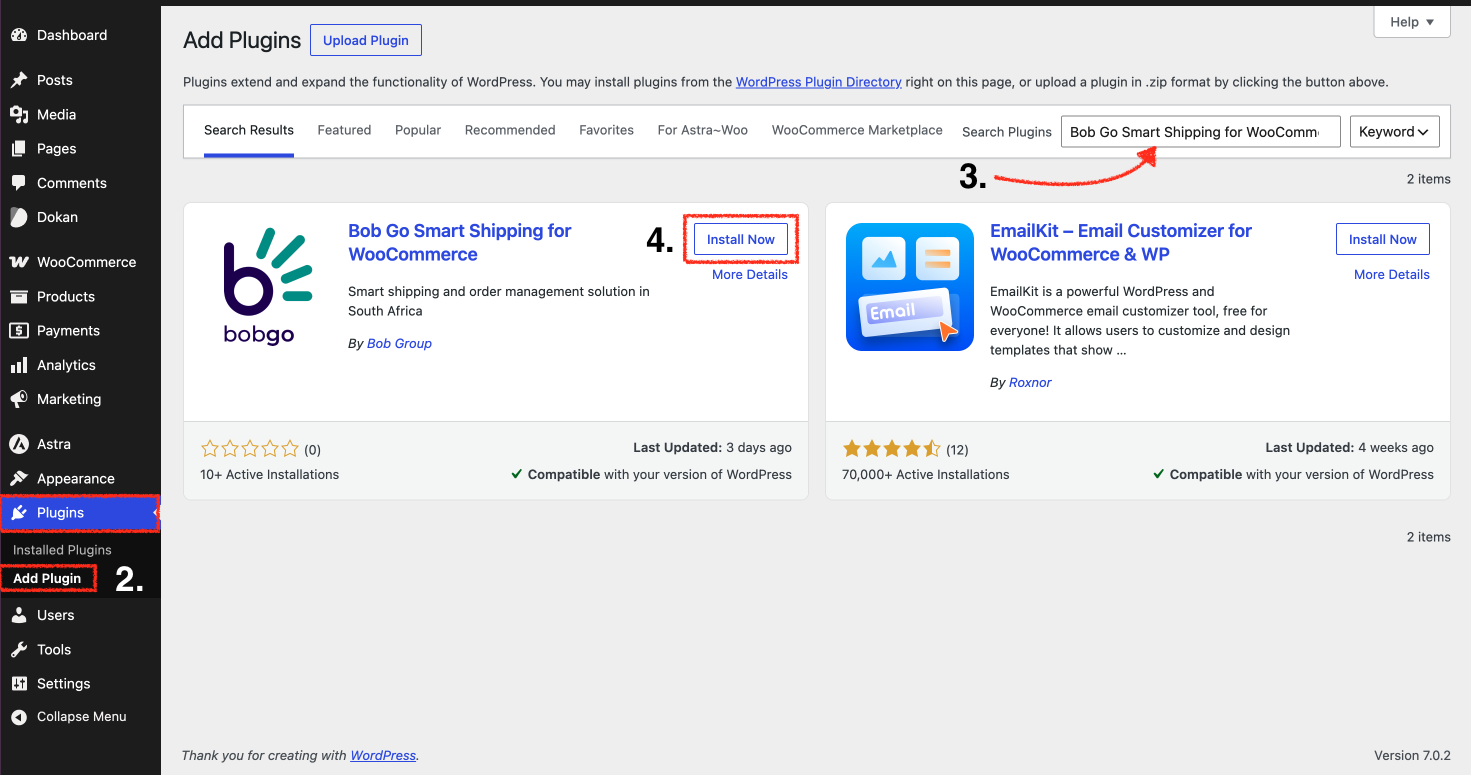Click the Users person icon
This screenshot has width=1471, height=775.
[18, 615]
